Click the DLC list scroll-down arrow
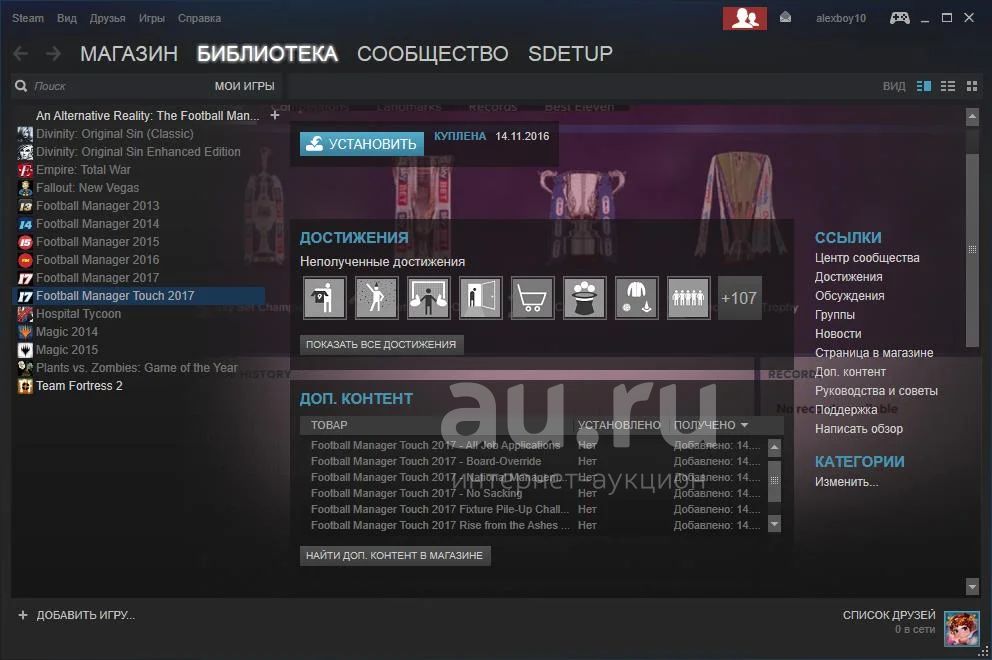 (774, 524)
